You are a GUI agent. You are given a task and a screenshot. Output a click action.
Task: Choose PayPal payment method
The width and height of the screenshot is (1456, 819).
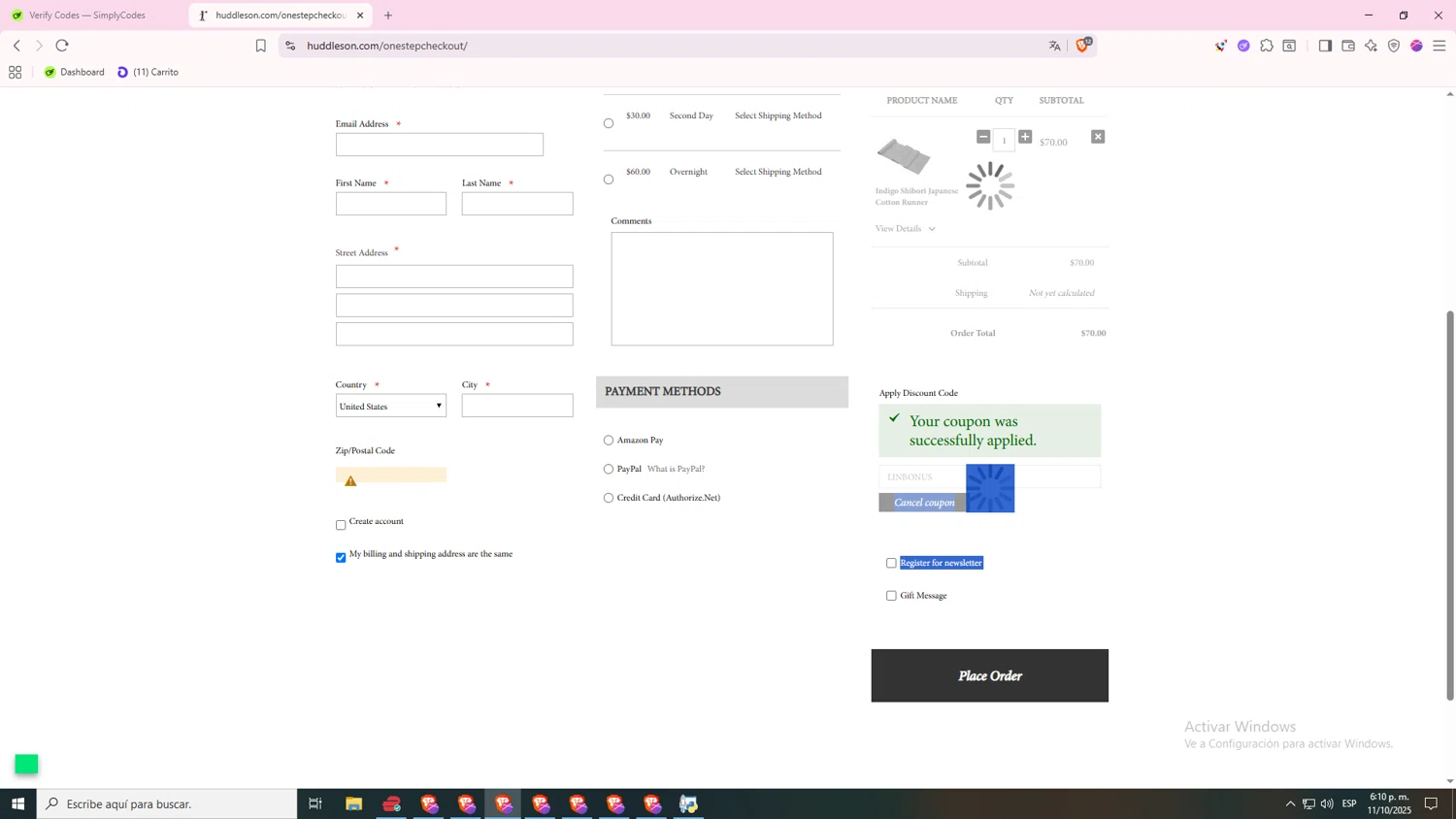pyautogui.click(x=609, y=470)
